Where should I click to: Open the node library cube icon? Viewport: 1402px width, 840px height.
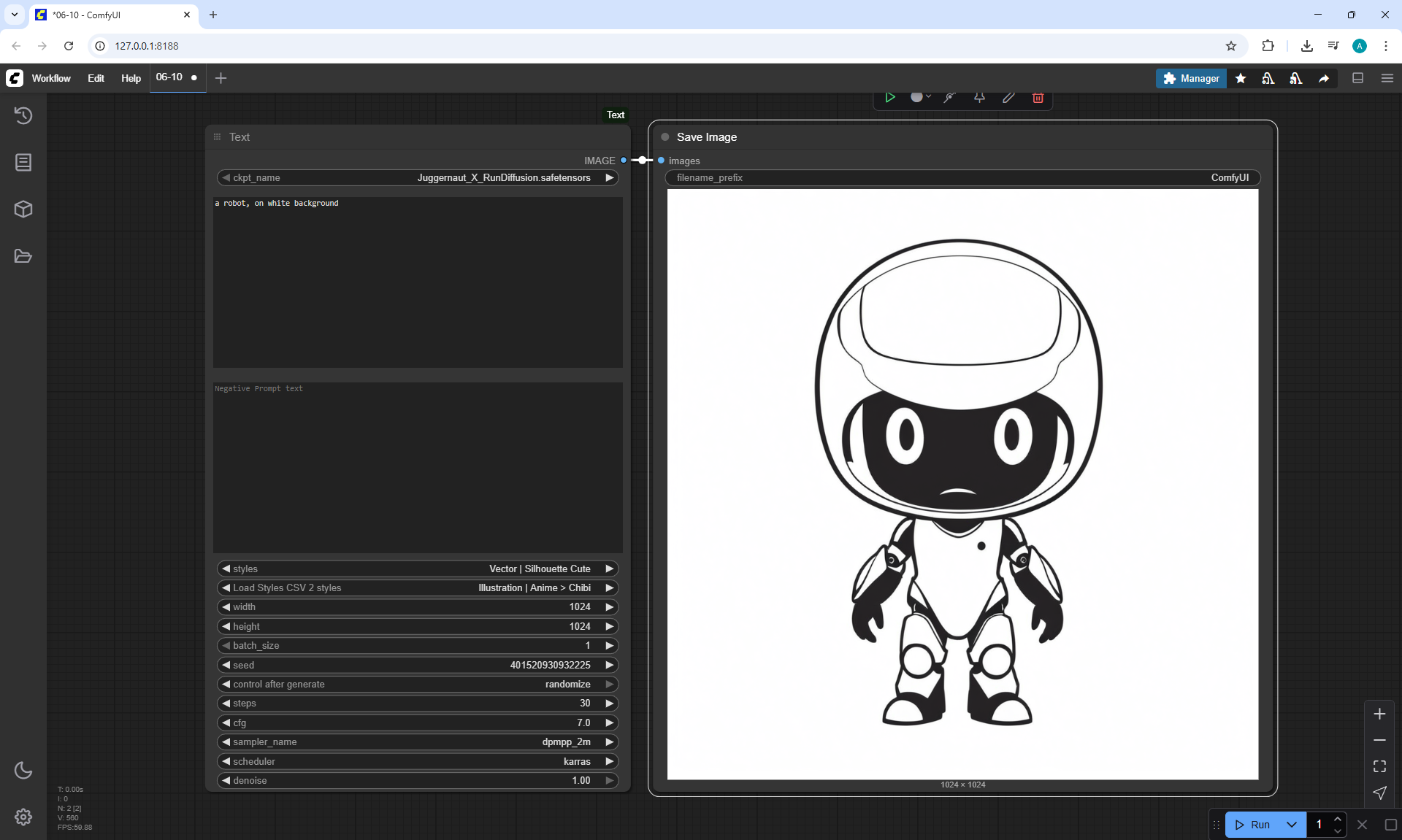click(23, 209)
